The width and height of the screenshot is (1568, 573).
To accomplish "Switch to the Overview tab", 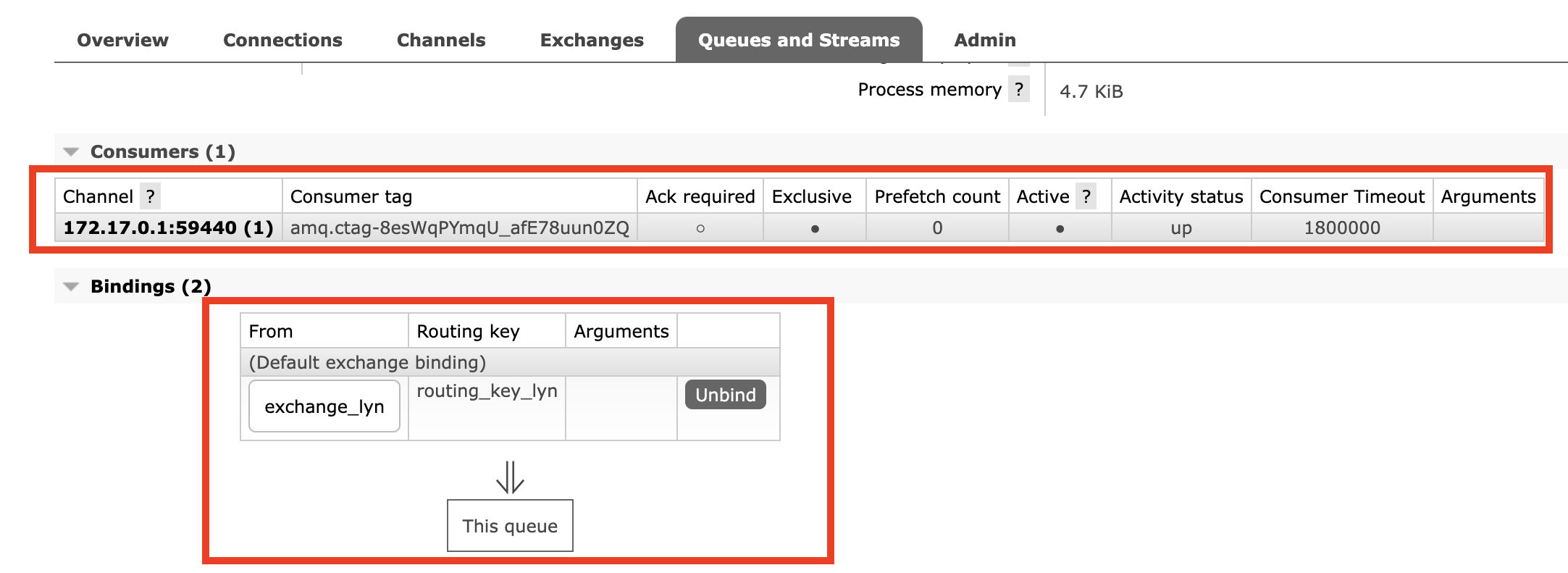I will click(x=122, y=40).
